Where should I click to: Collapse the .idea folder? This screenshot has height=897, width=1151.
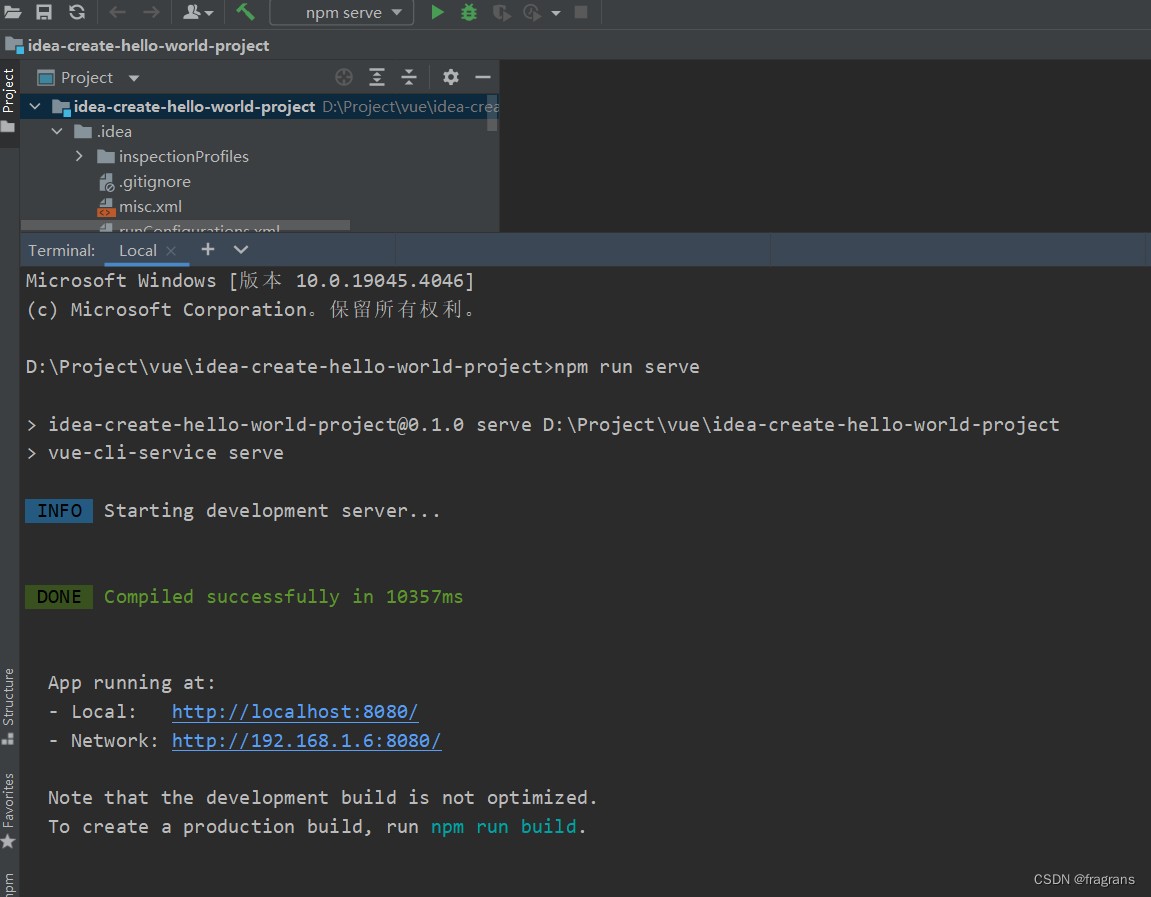coord(57,131)
